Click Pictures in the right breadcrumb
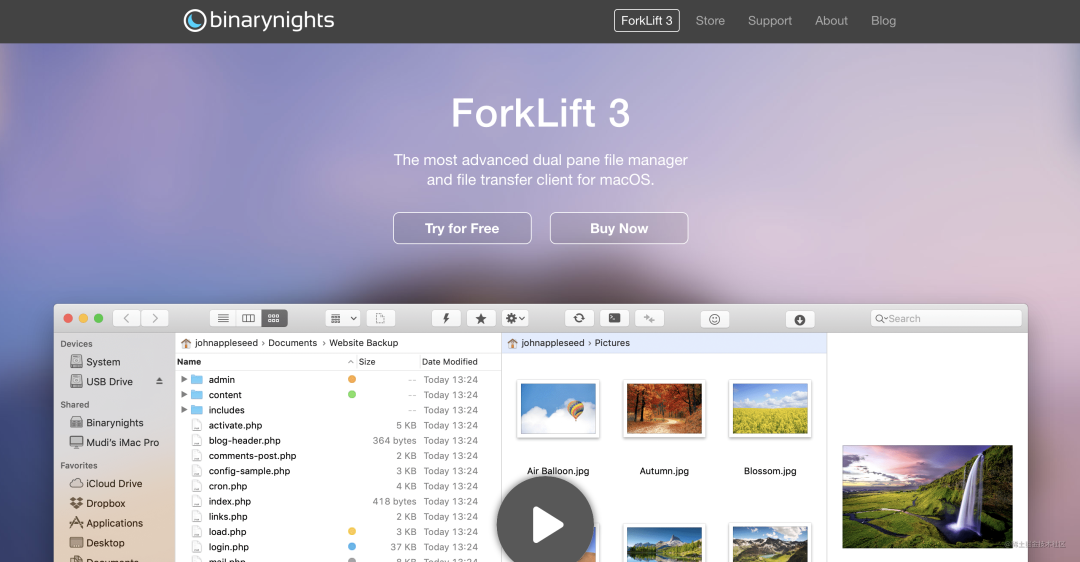 click(x=612, y=342)
